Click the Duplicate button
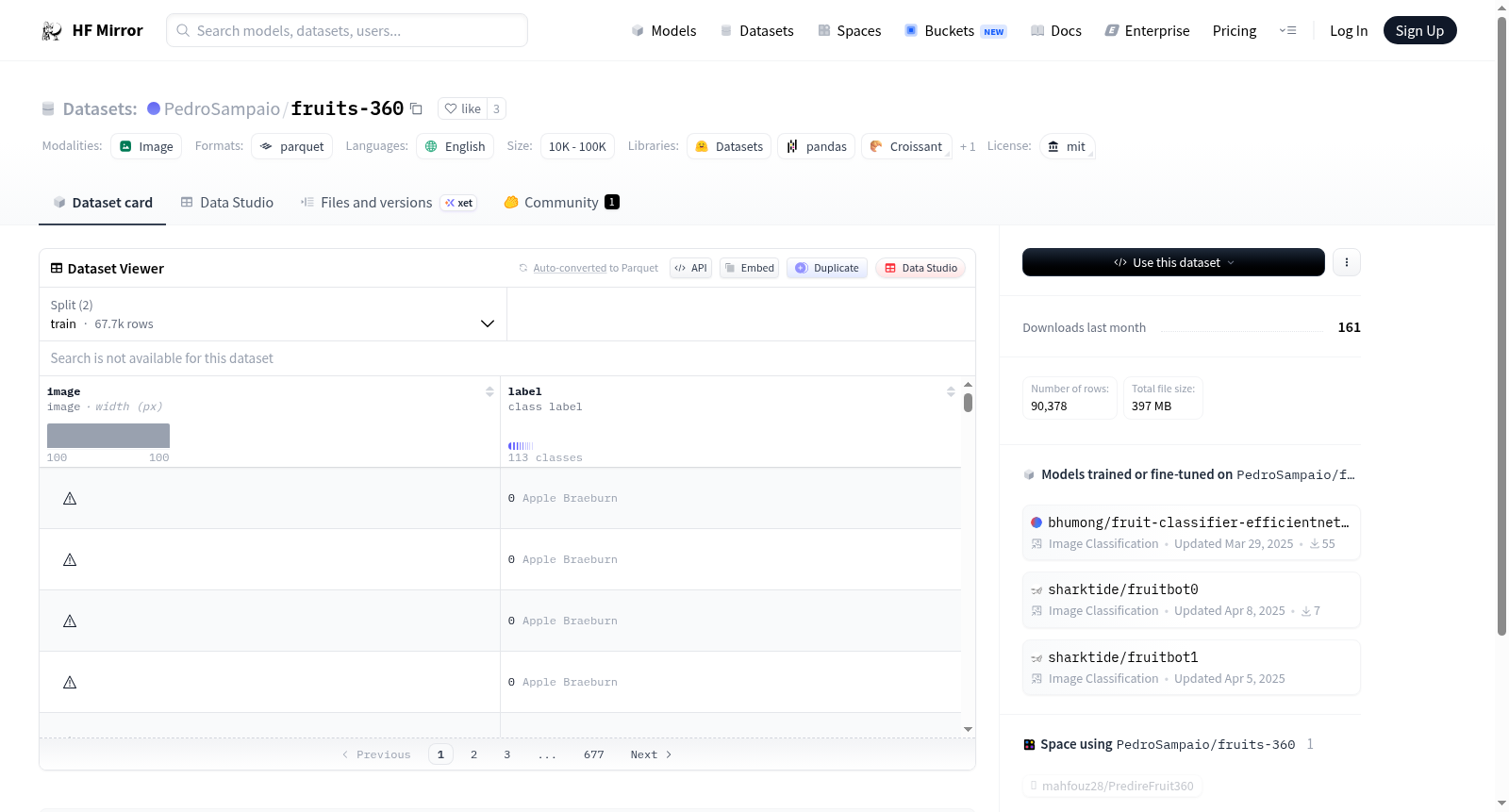This screenshot has height=812, width=1509. click(827, 268)
